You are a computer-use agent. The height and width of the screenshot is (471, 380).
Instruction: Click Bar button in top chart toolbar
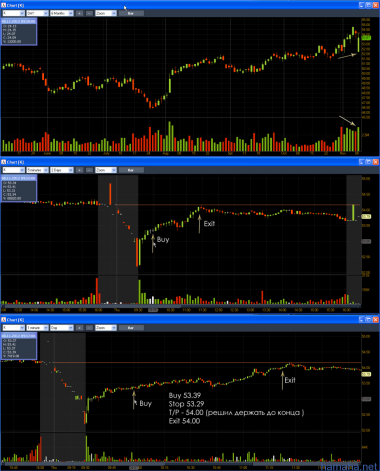click(131, 13)
